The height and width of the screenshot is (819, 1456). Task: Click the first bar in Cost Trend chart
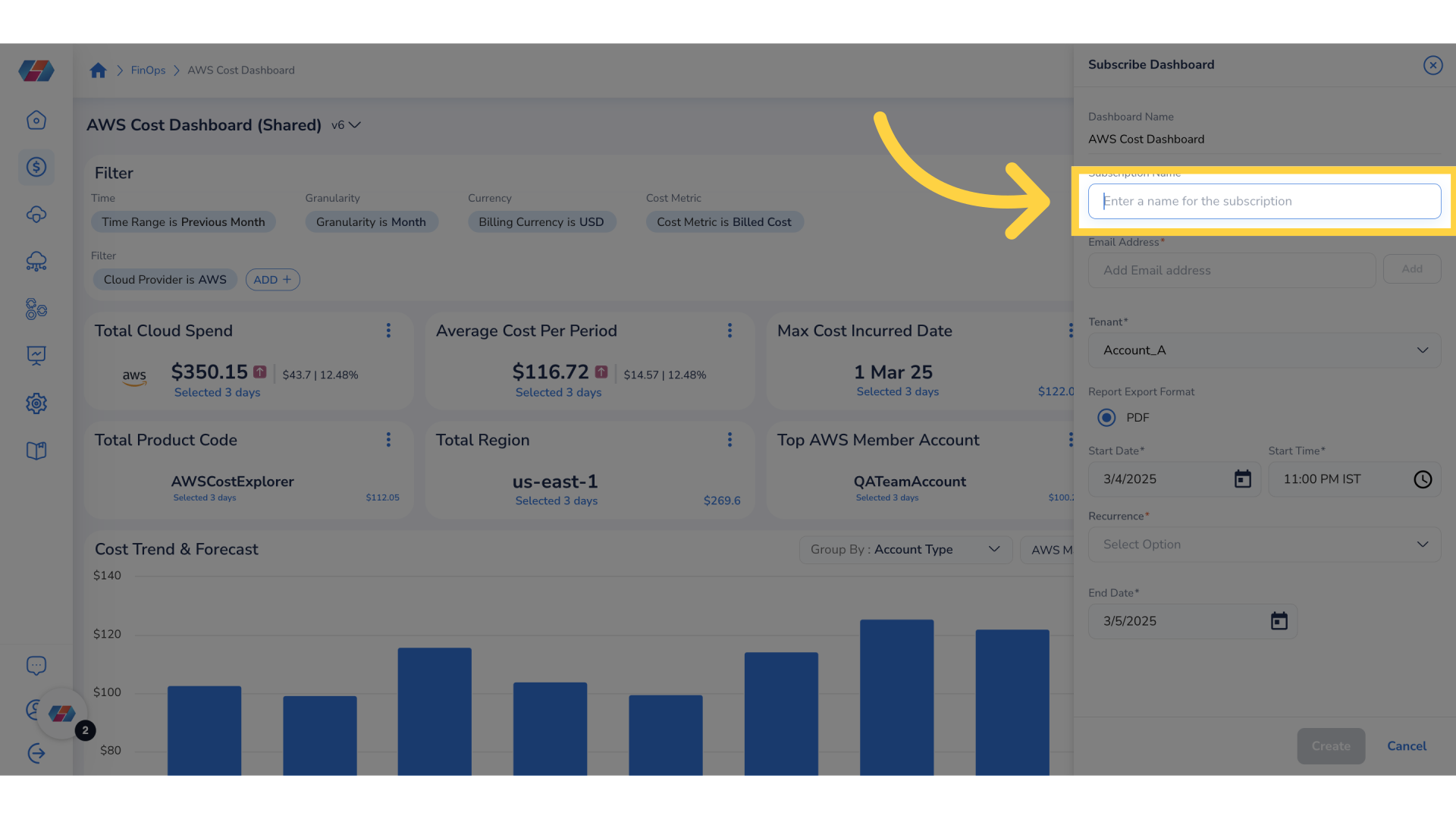pyautogui.click(x=204, y=730)
